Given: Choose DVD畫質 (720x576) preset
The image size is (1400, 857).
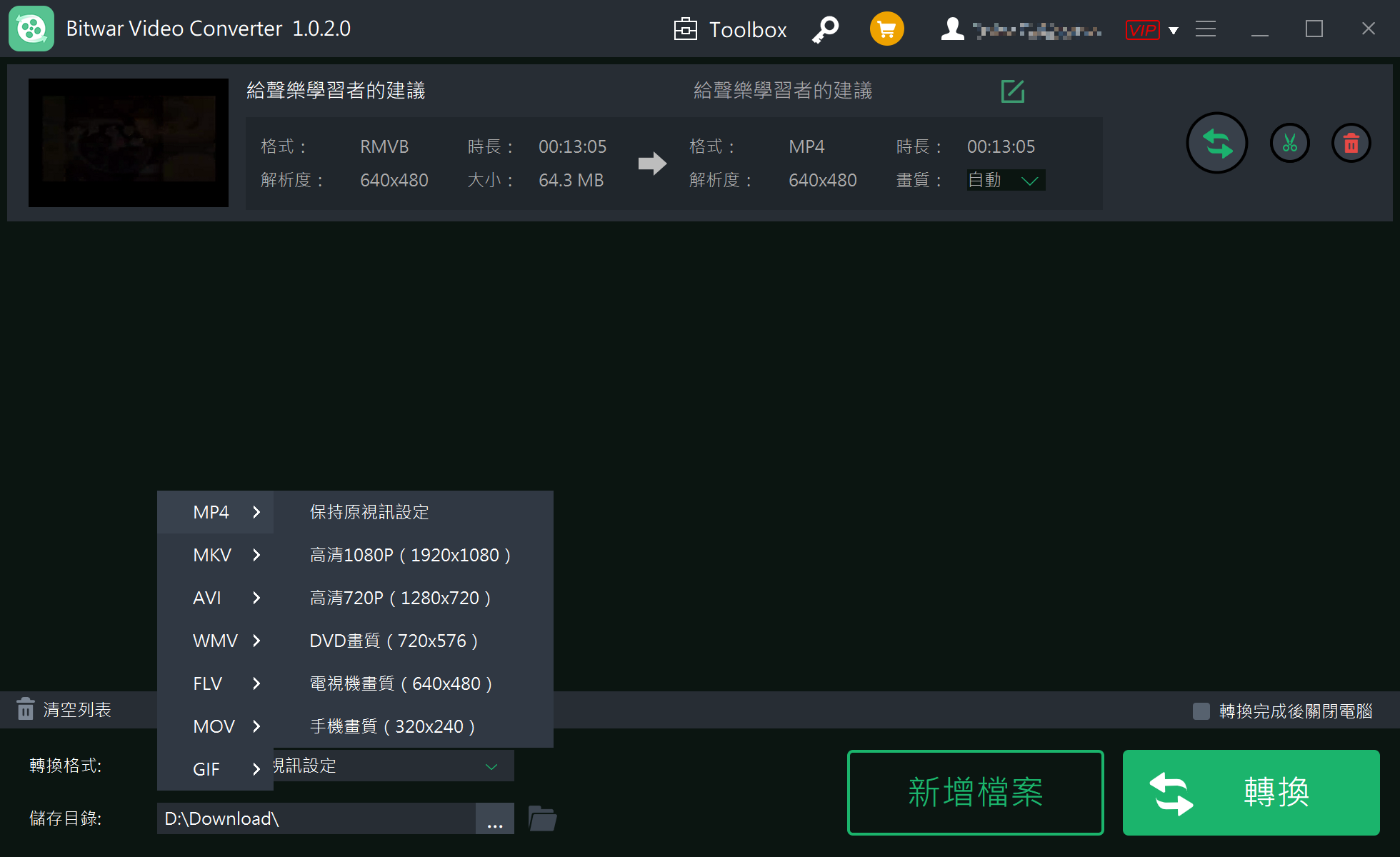Looking at the screenshot, I should click(413, 641).
